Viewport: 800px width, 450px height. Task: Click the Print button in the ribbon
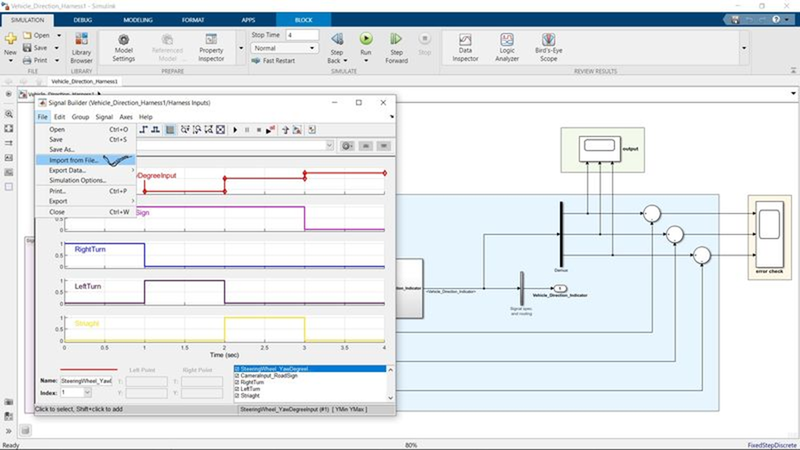pos(36,60)
